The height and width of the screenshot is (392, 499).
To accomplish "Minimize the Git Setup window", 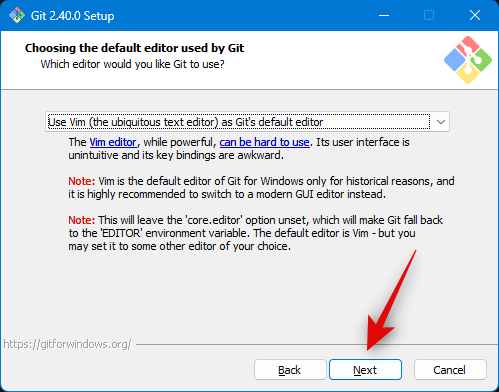I will click(x=384, y=15).
